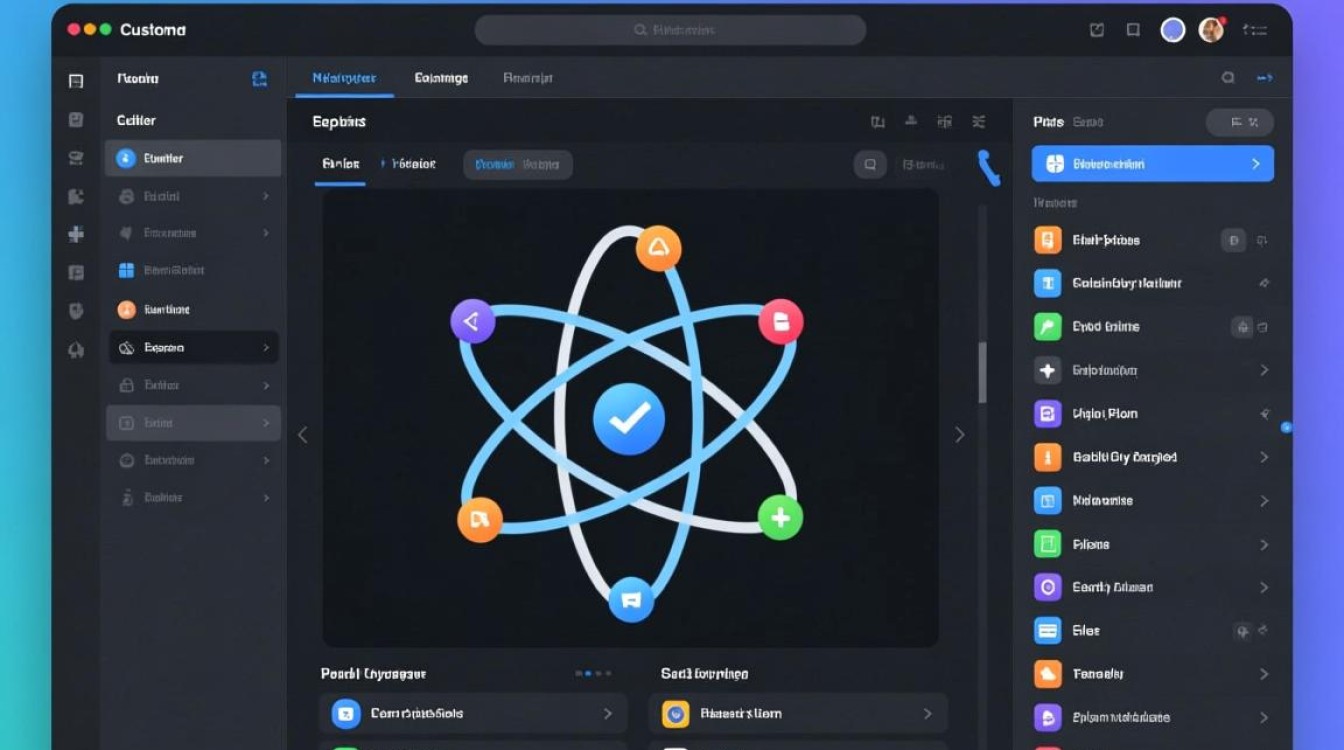Expand the dark highlighted sidebar row with cloud icon
Viewport: 1344px width, 750px height.
click(192, 348)
